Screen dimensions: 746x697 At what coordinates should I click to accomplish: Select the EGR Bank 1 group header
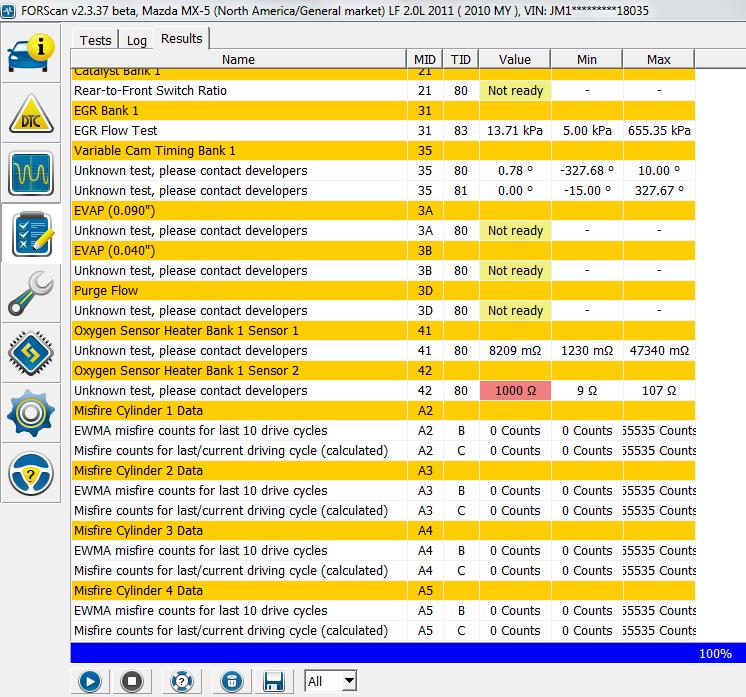tap(383, 110)
